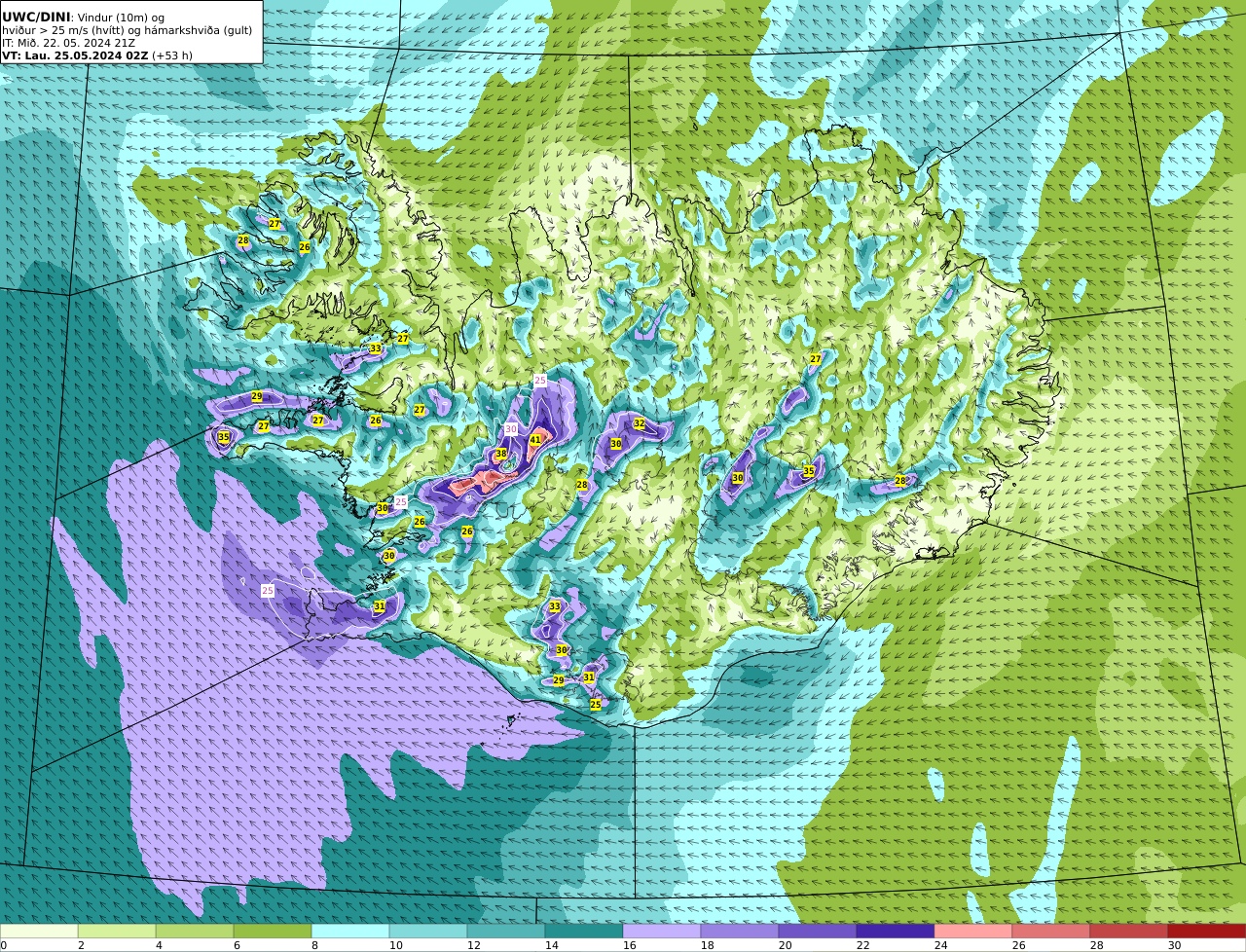Screen dimensions: 1246x952
Task: Click the legend scale label 2
Action: point(81,945)
